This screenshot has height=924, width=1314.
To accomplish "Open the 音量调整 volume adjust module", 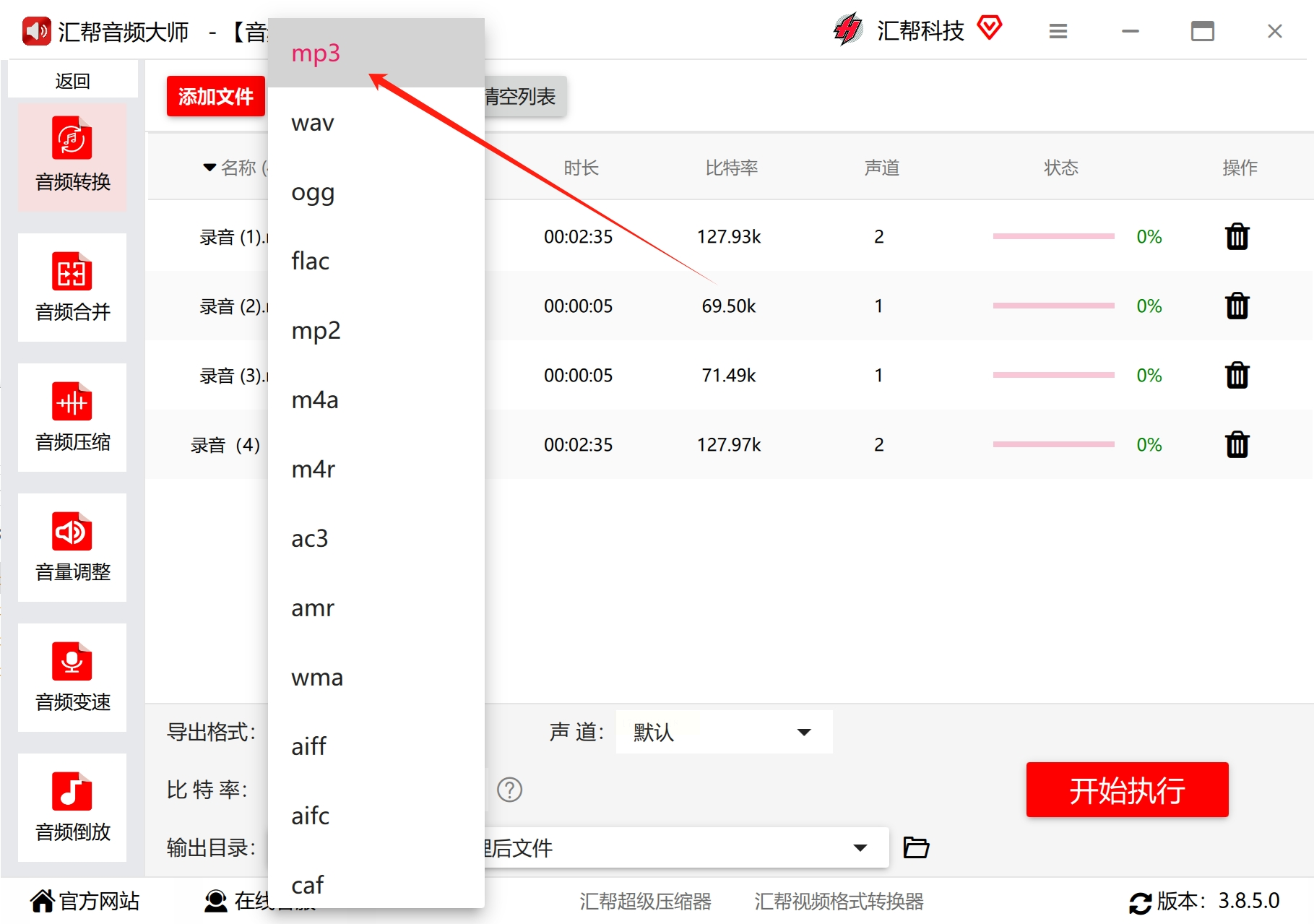I will 72,547.
